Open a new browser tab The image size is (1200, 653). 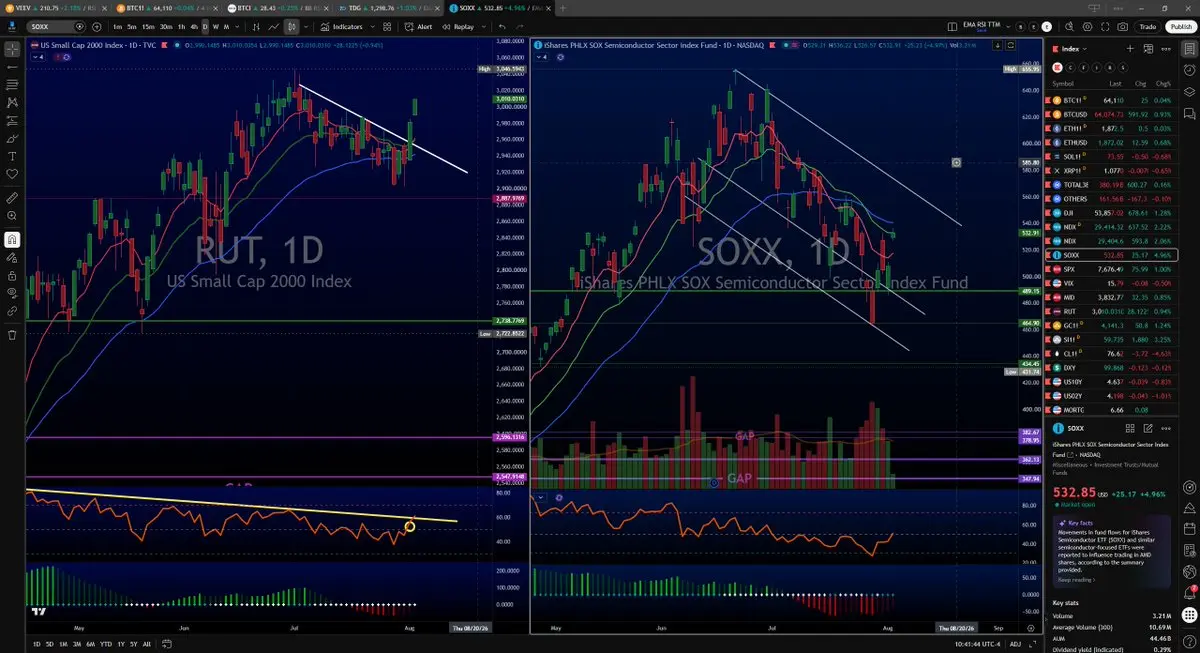point(562,6)
